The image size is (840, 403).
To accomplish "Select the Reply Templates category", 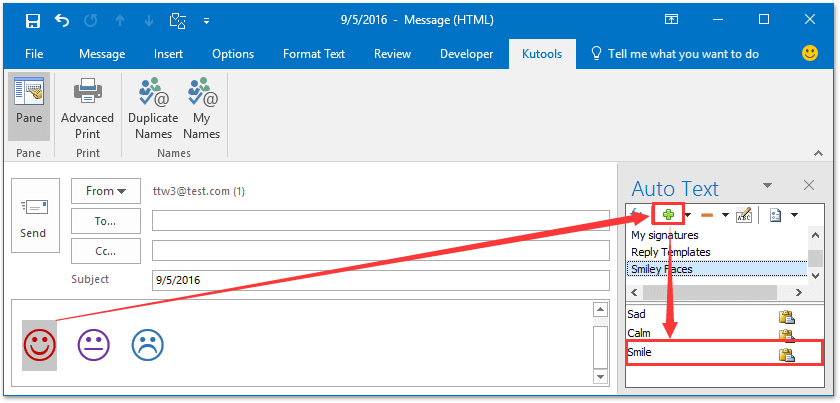I will (670, 252).
